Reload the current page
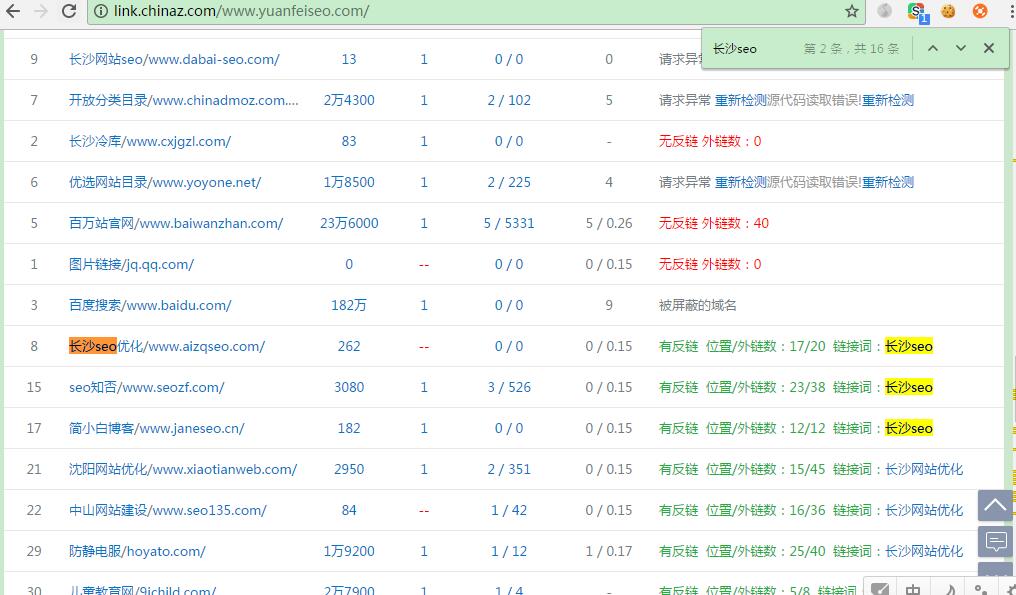The height and width of the screenshot is (595, 1016). pyautogui.click(x=69, y=11)
